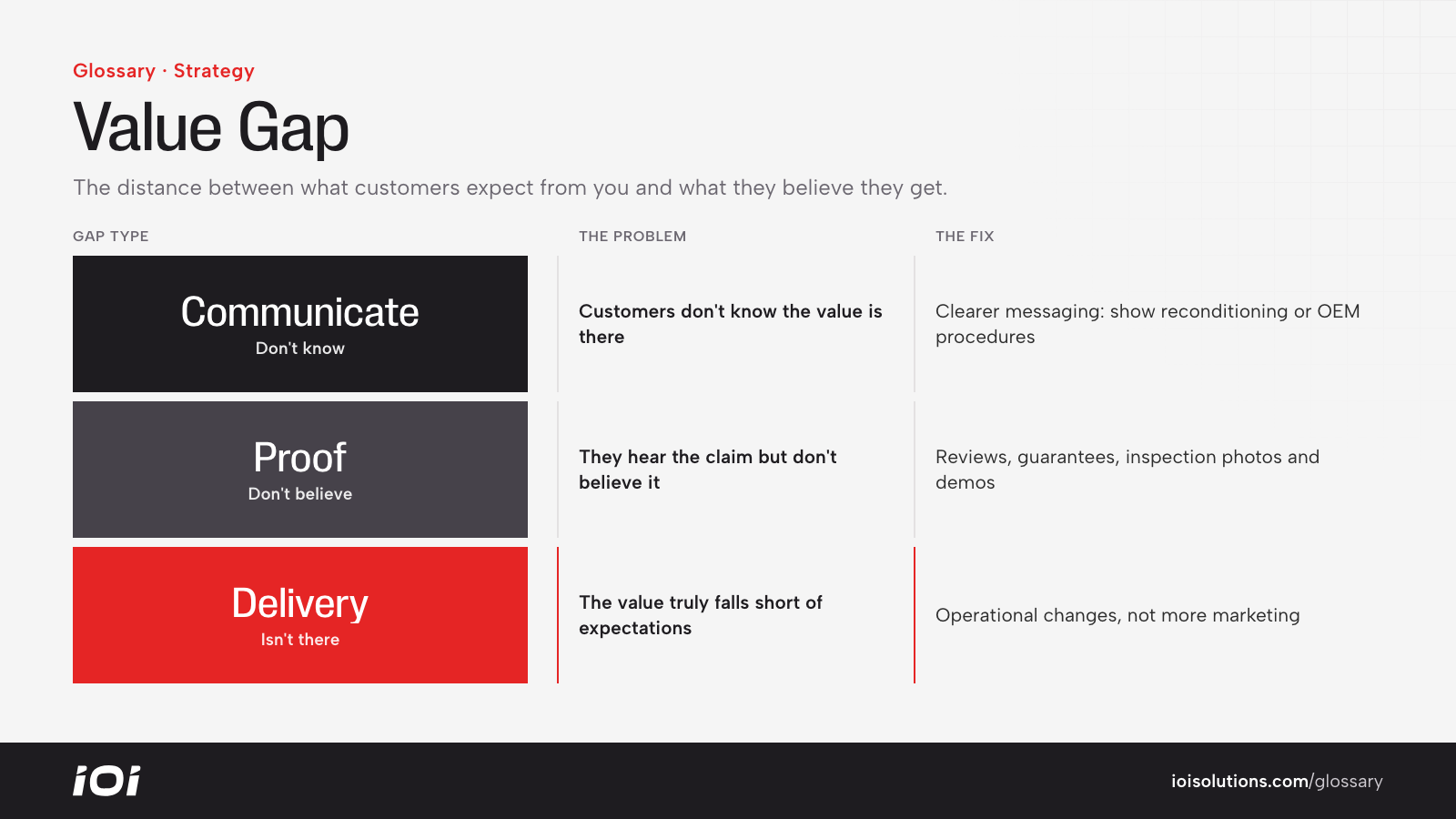Screen dimensions: 1456x819
Task: Click the Communicate gap type card
Action: click(300, 324)
